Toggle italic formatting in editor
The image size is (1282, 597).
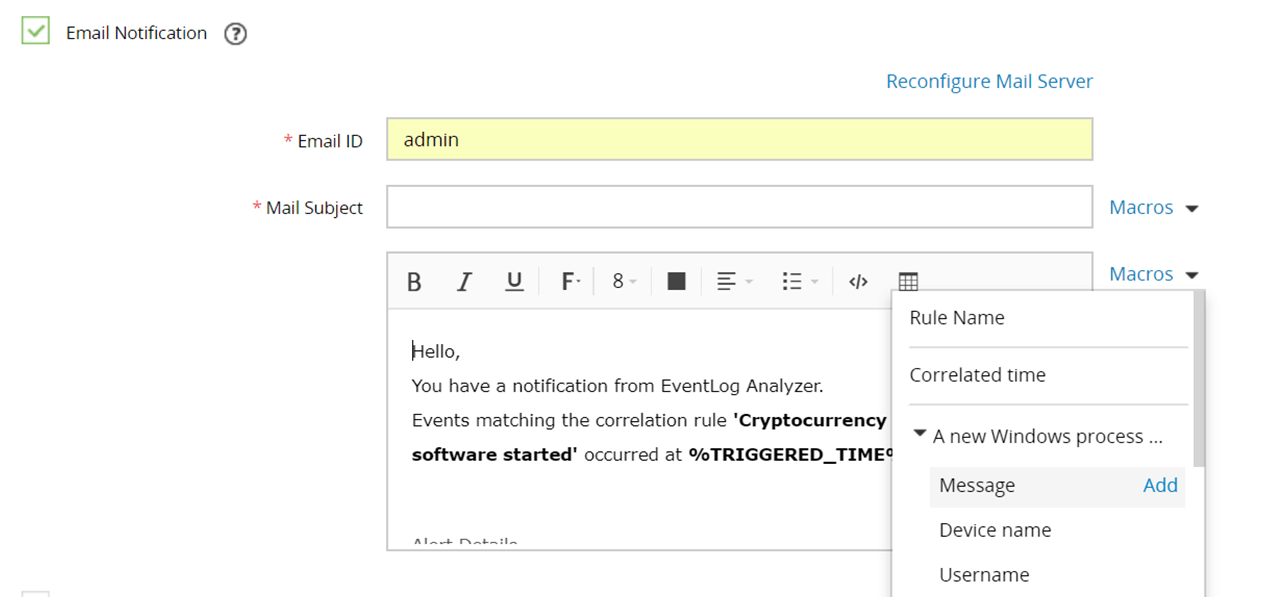click(x=464, y=282)
